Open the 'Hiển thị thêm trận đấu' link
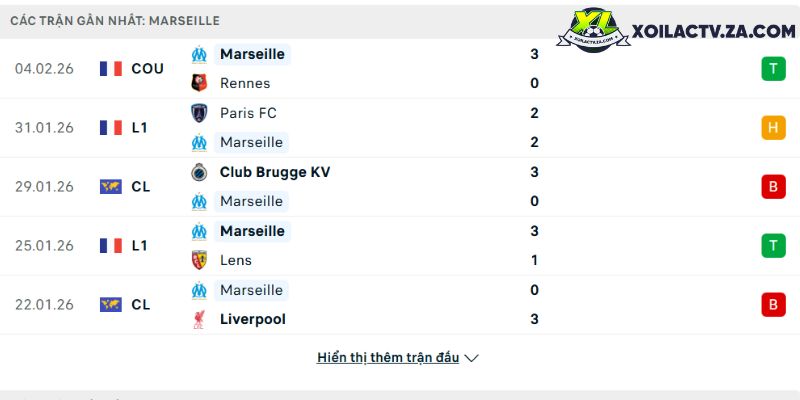Screen dimensions: 800x400 388,358
